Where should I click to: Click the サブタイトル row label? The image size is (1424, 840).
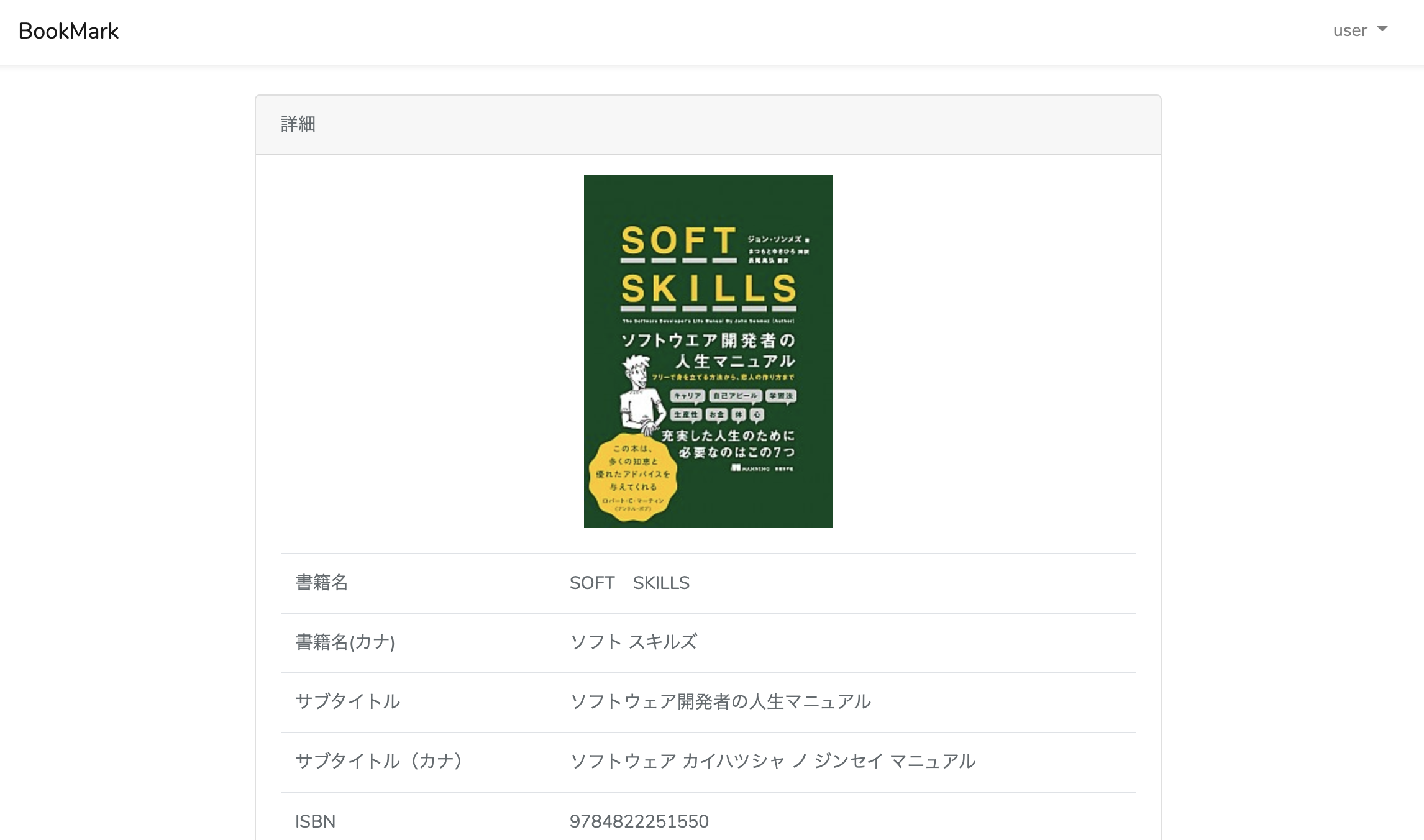pyautogui.click(x=347, y=701)
